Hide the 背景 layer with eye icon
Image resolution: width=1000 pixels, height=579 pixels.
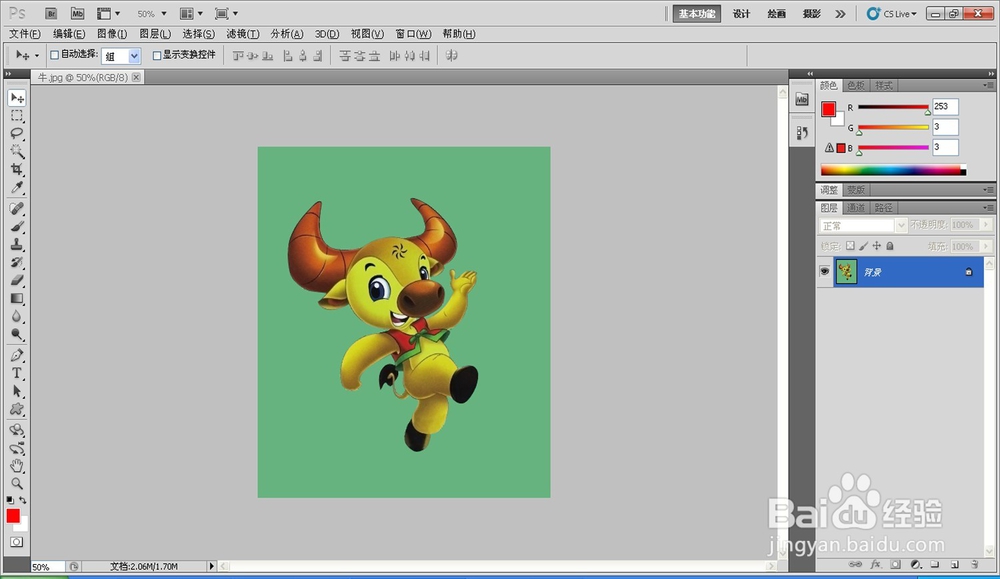(x=825, y=272)
